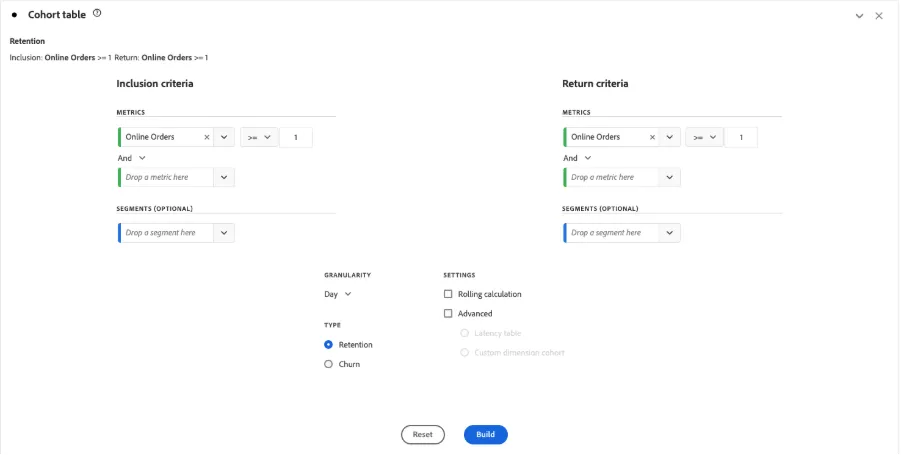This screenshot has height=456, width=901.
Task: Open the Cohort table help icon
Action: point(97,13)
